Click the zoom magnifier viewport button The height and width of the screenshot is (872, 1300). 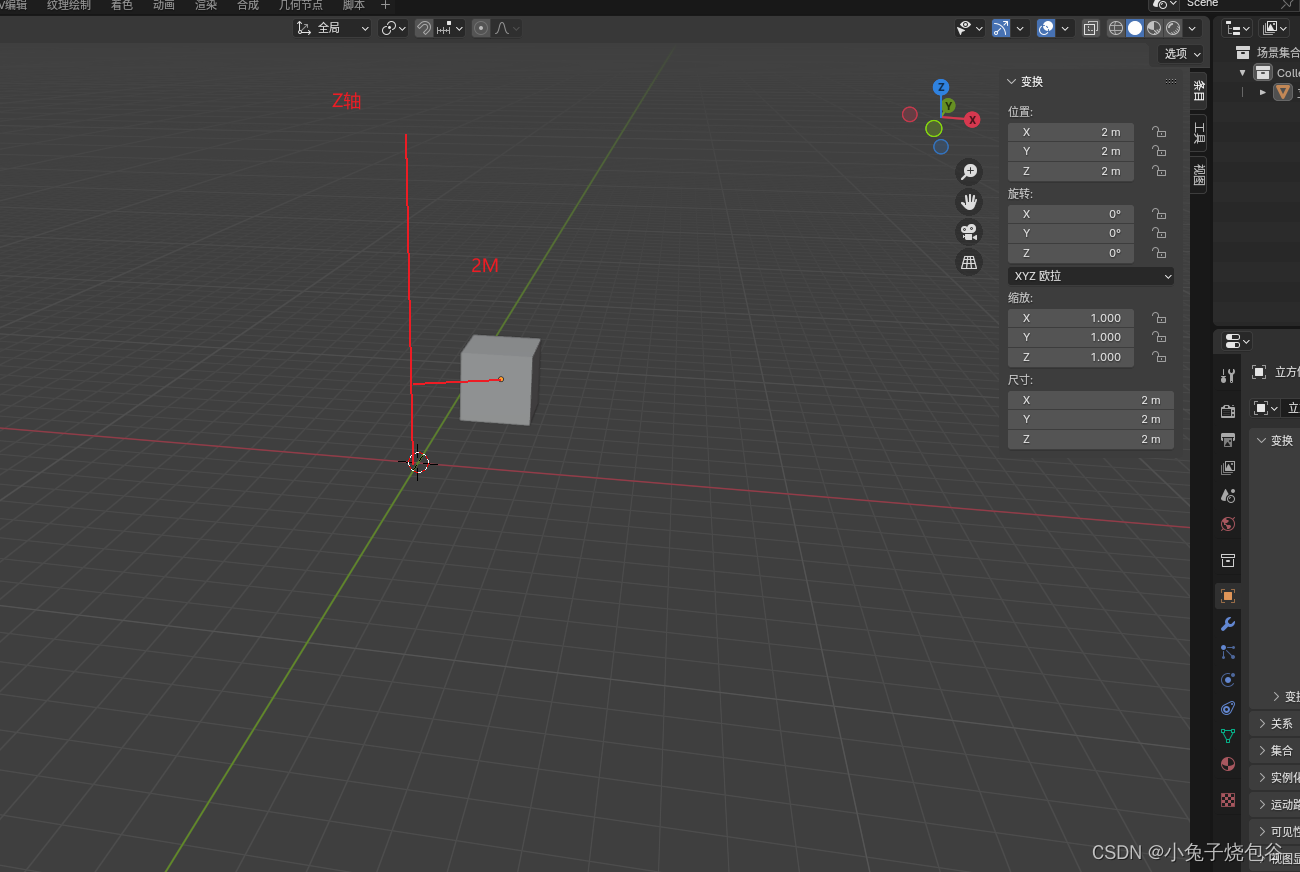point(969,172)
